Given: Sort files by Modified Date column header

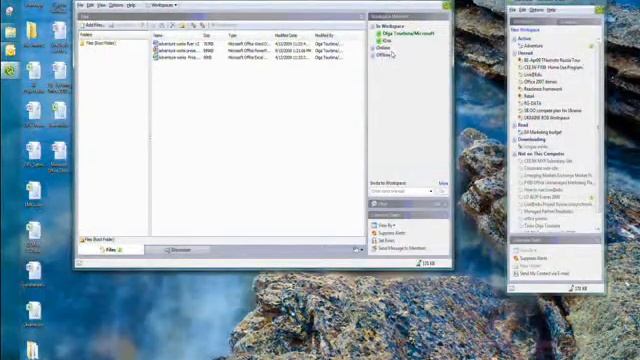Looking at the screenshot, I should click(x=286, y=36).
